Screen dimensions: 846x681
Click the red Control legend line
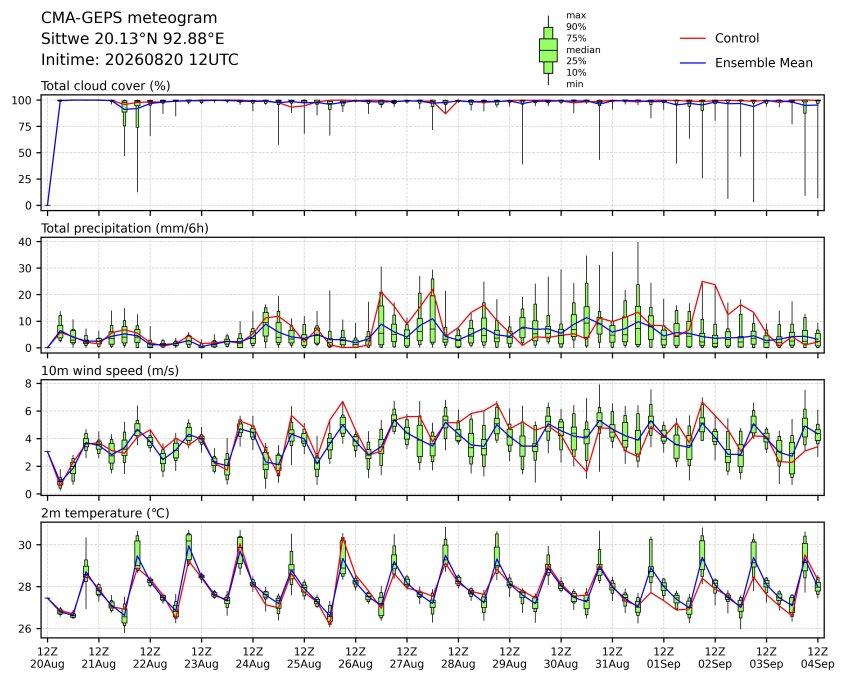693,38
